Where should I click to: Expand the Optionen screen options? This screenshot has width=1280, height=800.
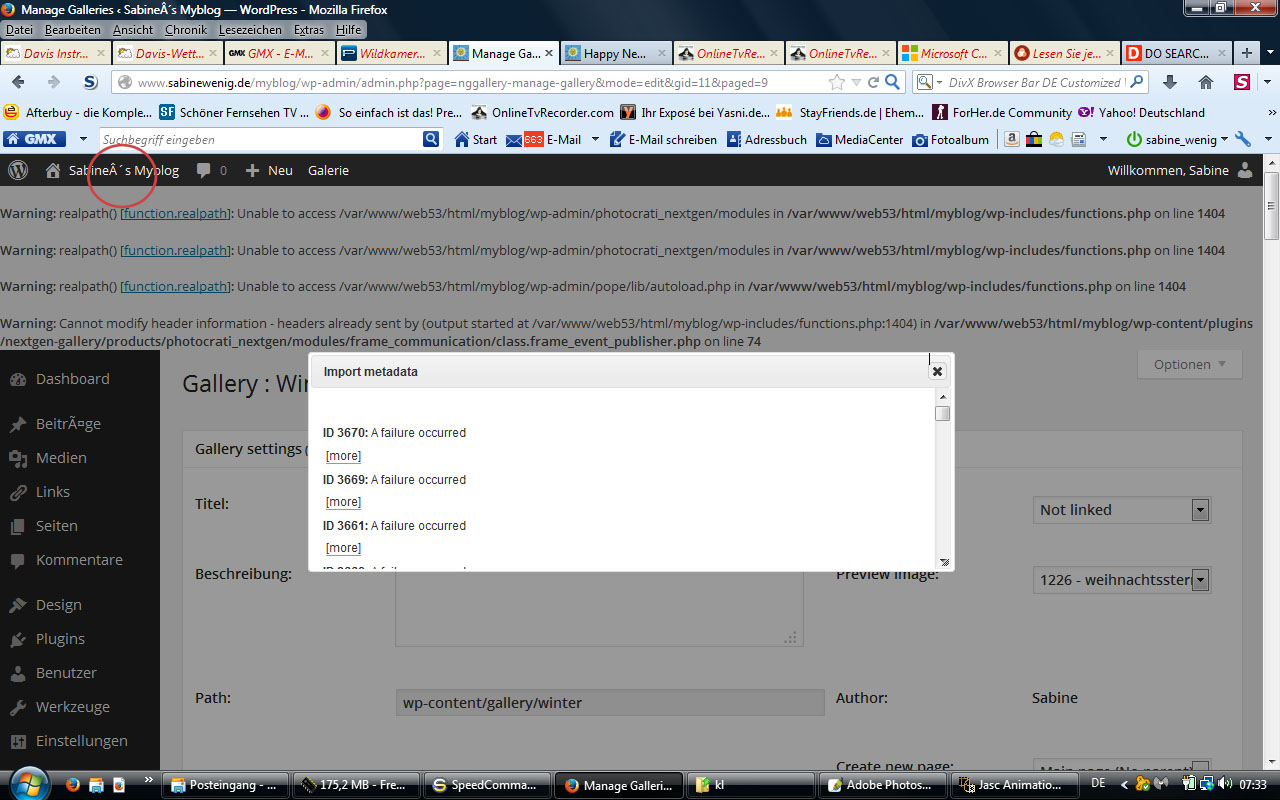coord(1190,365)
